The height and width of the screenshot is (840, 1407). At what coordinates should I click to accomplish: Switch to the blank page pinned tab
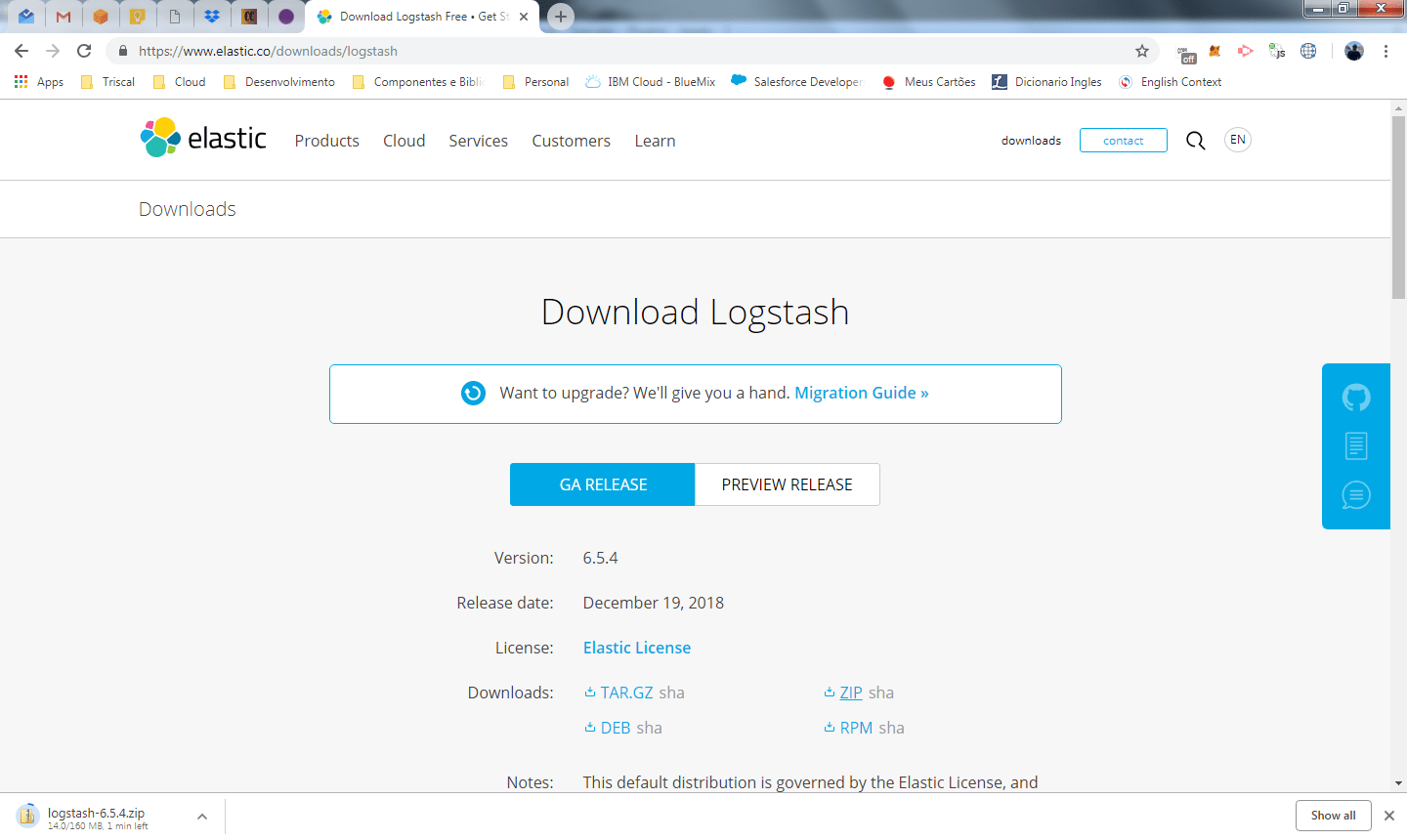175,17
